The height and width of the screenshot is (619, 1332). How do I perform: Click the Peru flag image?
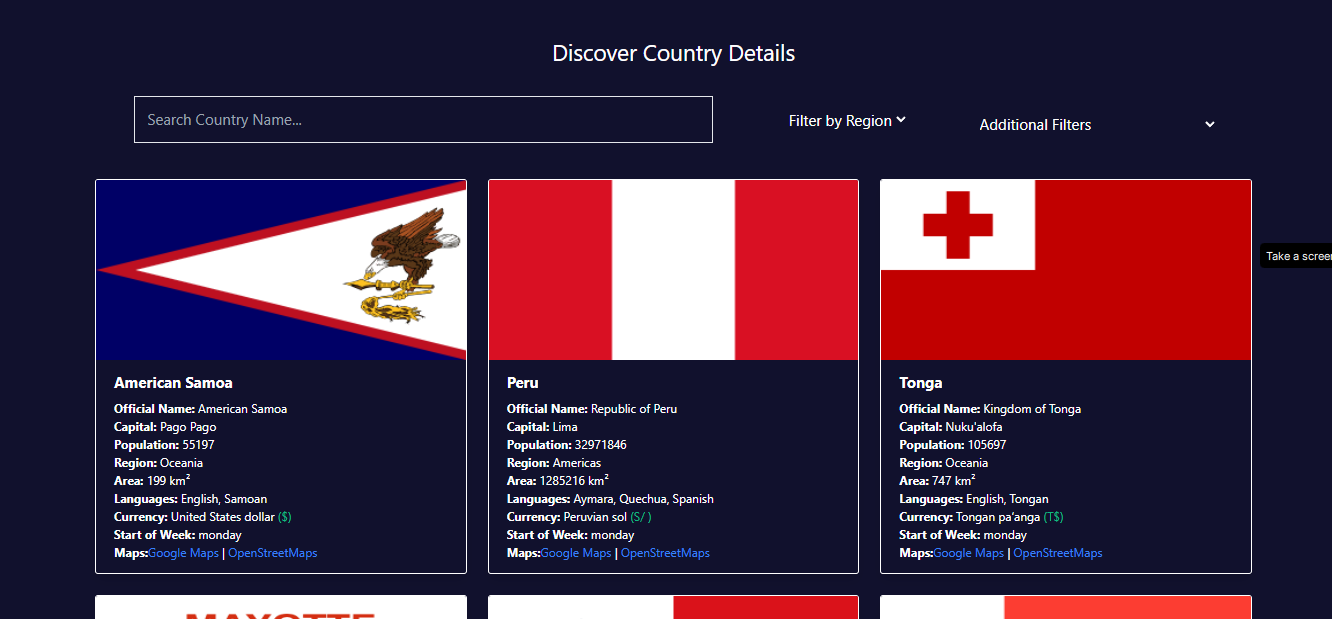click(673, 270)
